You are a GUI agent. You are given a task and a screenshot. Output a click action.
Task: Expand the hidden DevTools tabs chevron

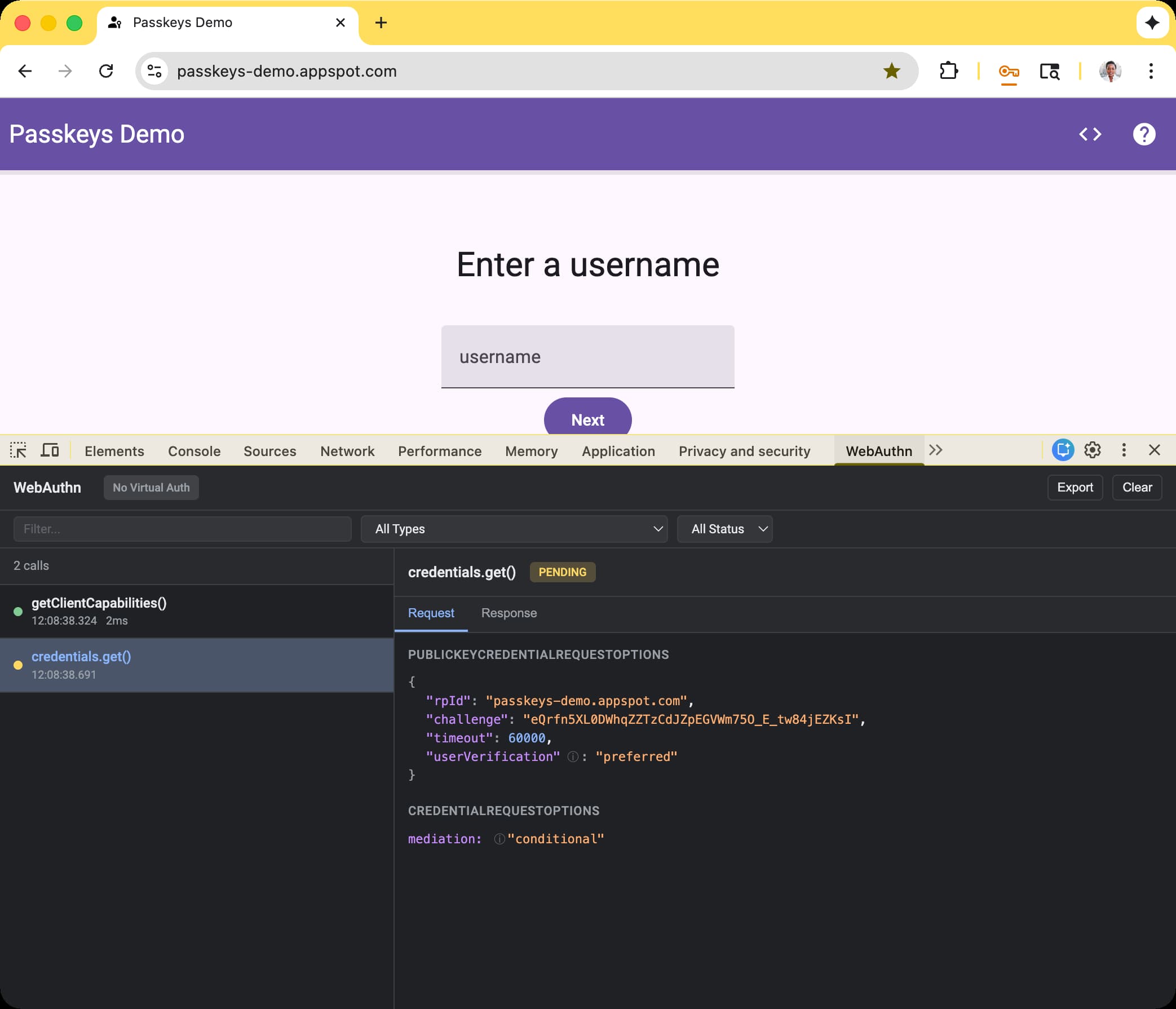click(936, 450)
